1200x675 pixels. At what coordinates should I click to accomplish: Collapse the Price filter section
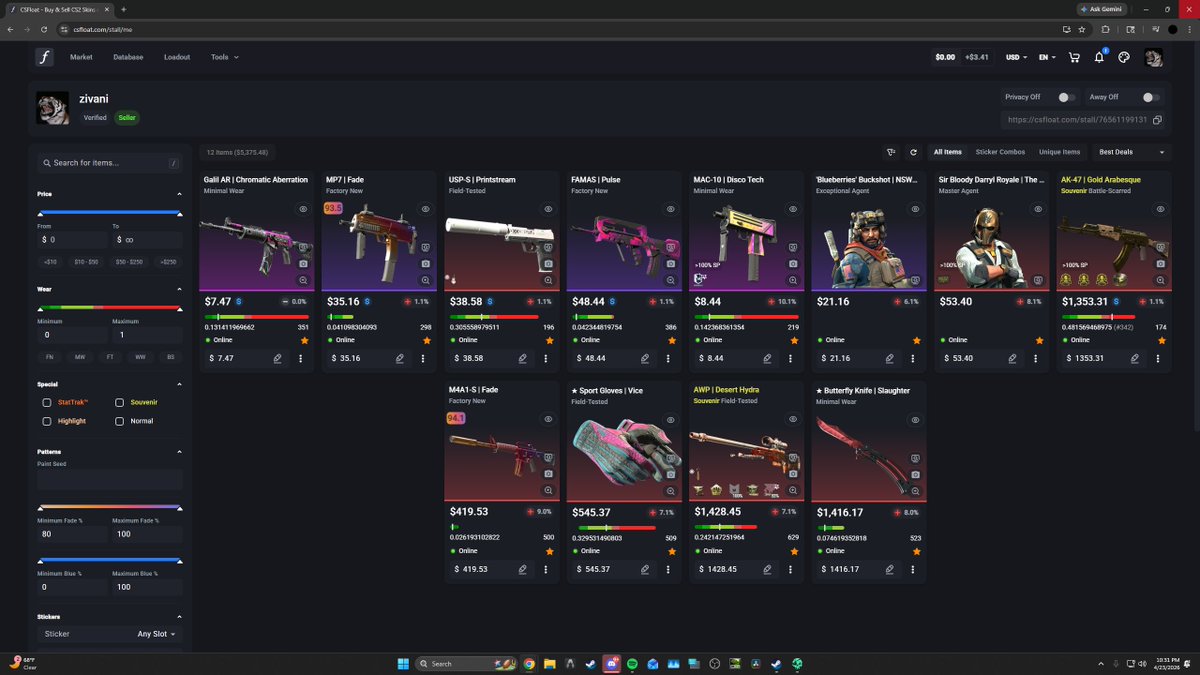[179, 194]
